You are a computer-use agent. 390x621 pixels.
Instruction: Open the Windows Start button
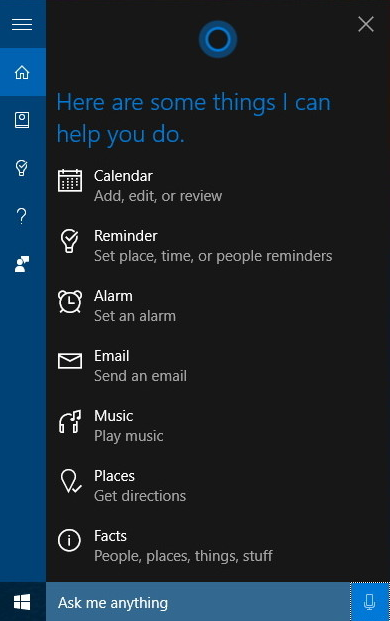(22, 602)
